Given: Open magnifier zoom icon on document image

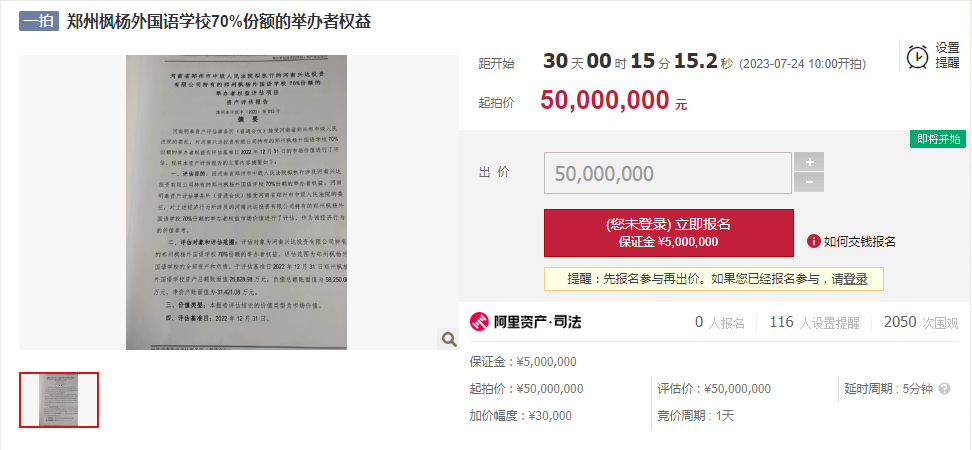Looking at the screenshot, I should 449,339.
